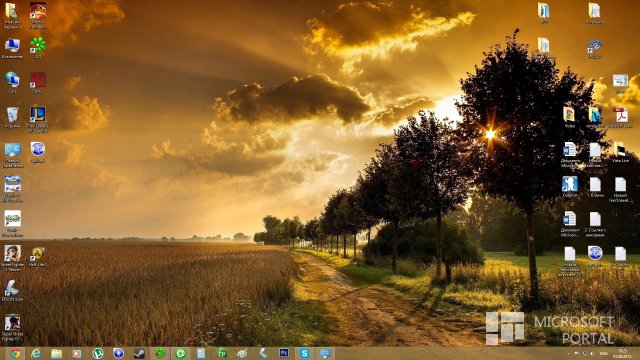640x360 pixels.
Task: Select the Half-Life 2 desktop shortcut
Action: 38,257
